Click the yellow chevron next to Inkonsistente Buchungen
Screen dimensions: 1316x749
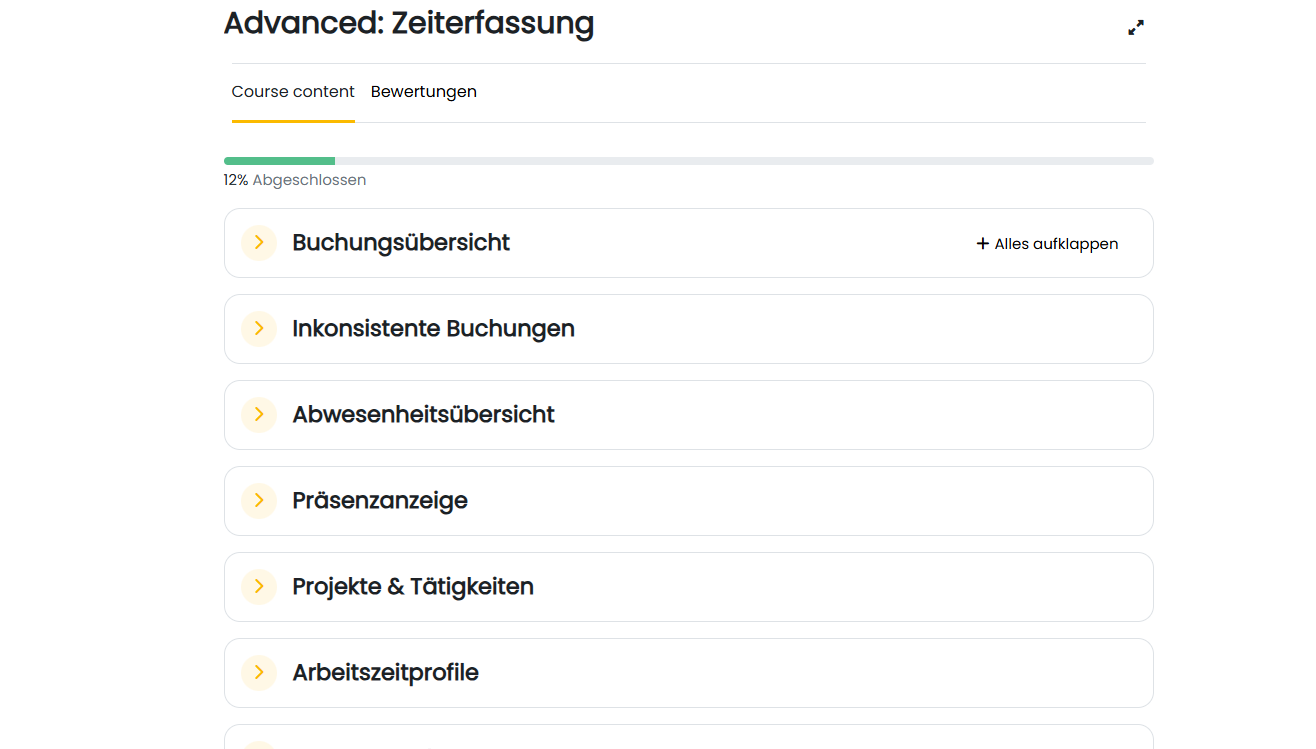pyautogui.click(x=259, y=329)
